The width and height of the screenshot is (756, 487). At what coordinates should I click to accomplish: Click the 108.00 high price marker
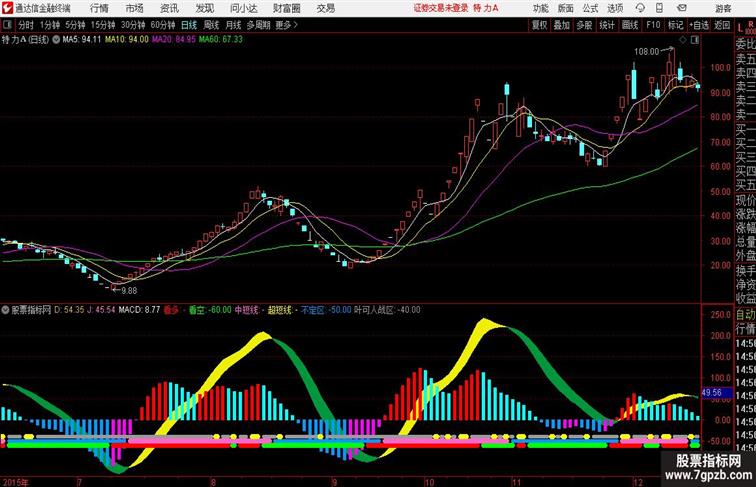(647, 52)
